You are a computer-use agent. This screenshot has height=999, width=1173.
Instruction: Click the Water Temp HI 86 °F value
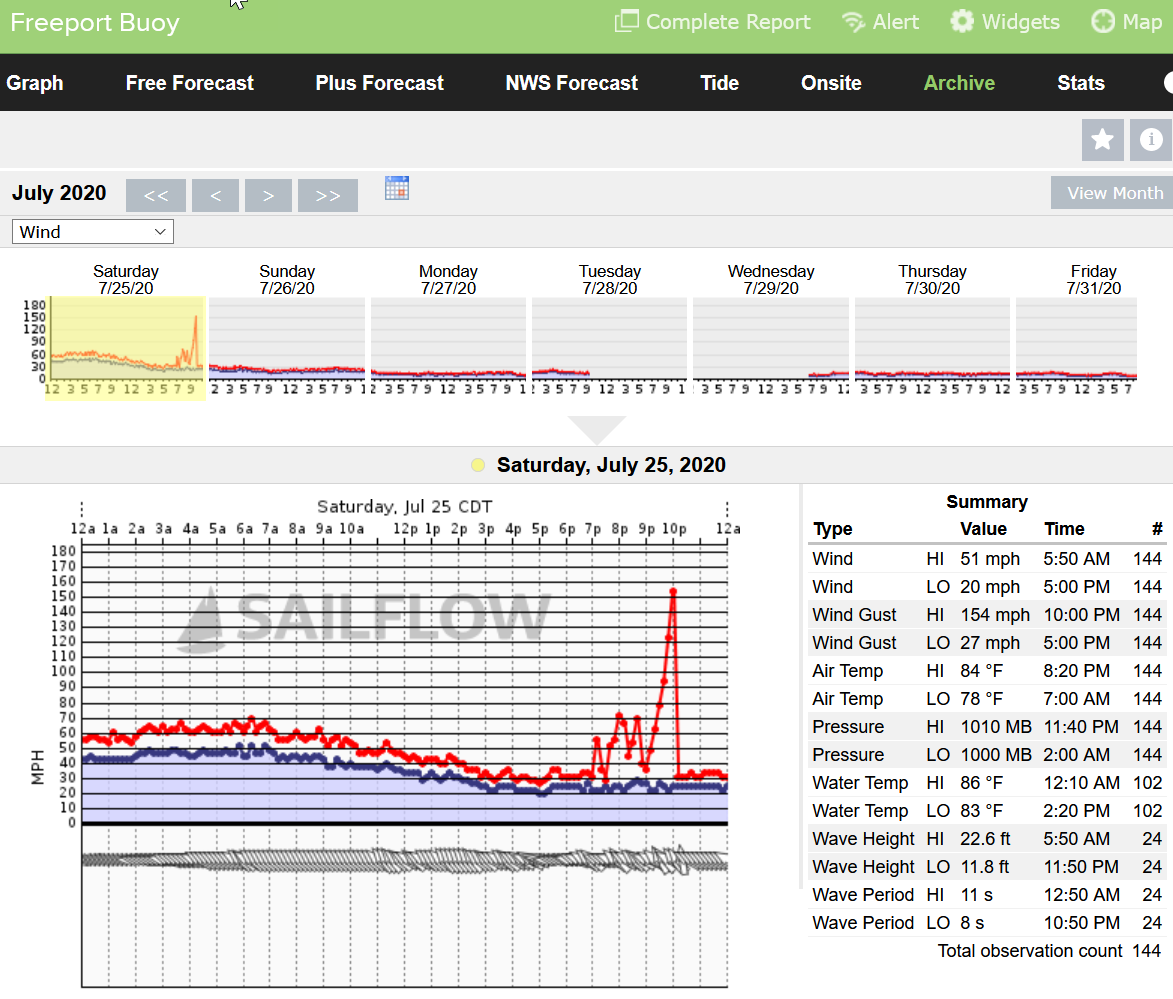click(981, 783)
